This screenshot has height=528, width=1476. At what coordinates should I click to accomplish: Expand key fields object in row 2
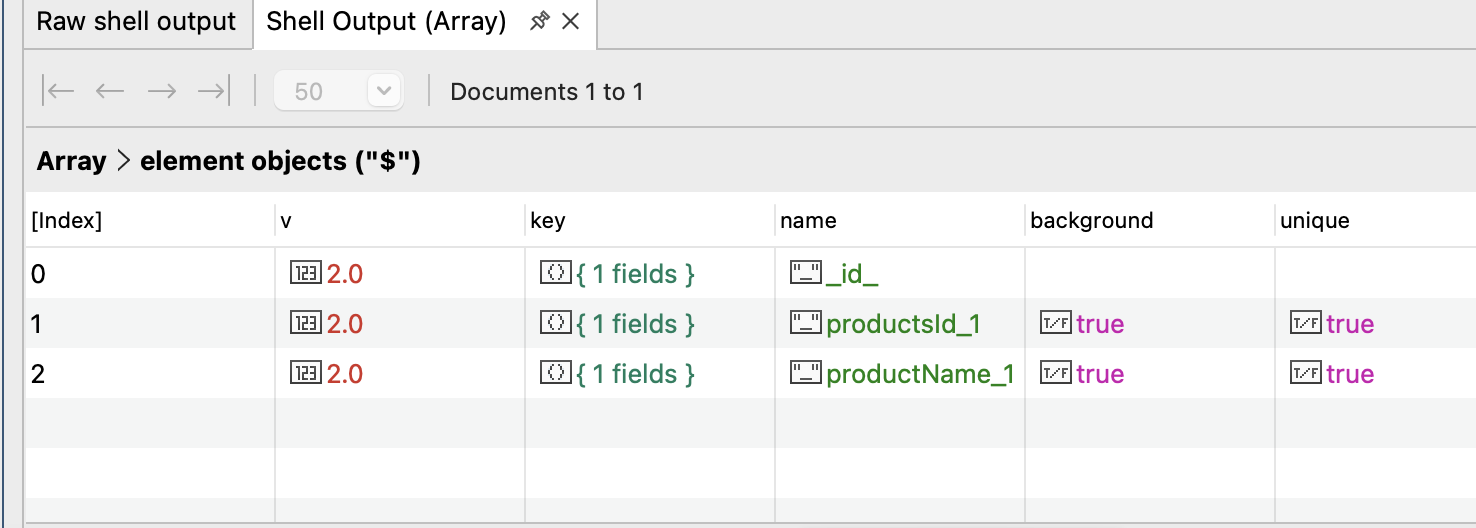click(x=634, y=374)
